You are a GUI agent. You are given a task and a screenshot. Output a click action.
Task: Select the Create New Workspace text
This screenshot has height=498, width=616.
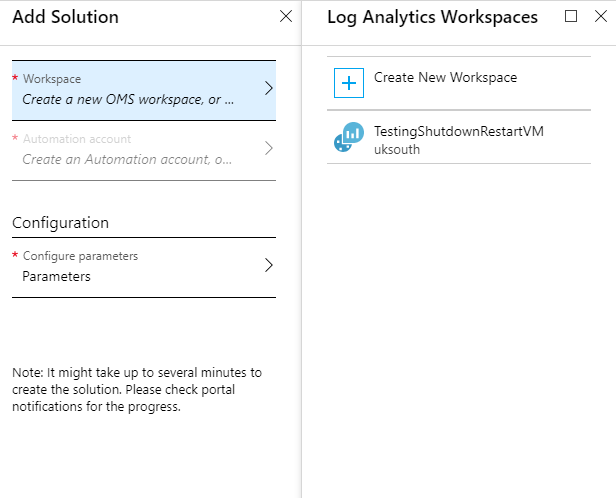click(x=445, y=77)
